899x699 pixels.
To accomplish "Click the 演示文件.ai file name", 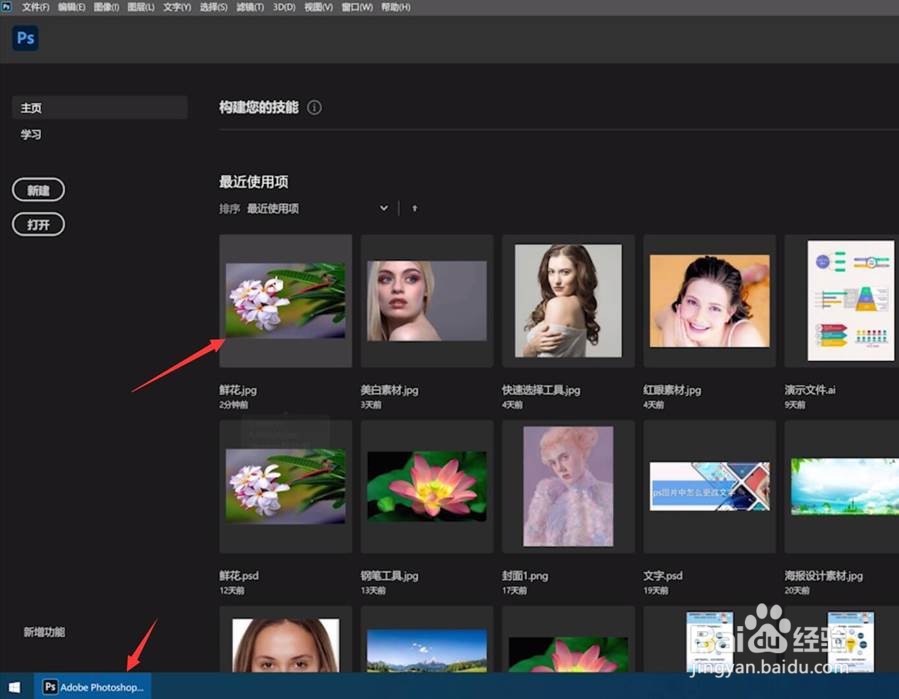I will [810, 390].
